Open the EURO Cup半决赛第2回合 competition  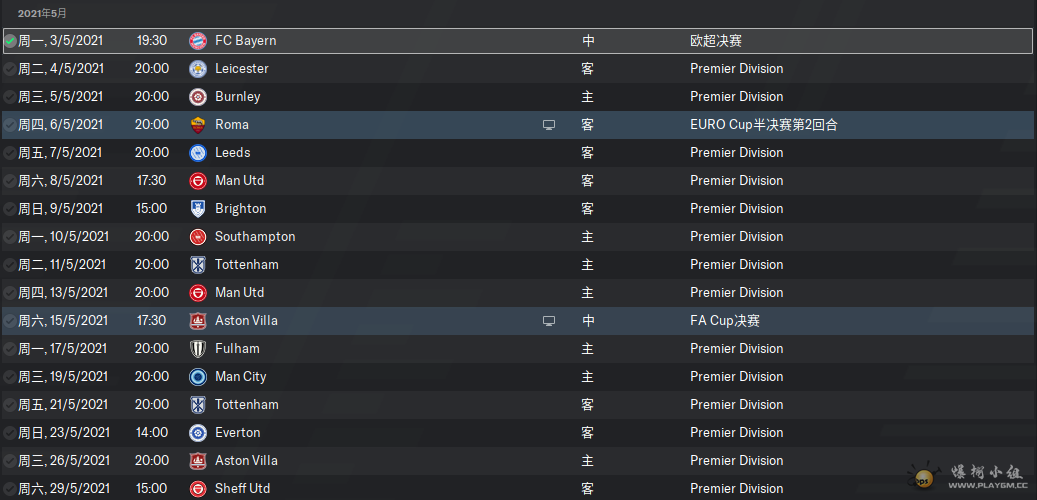point(763,125)
